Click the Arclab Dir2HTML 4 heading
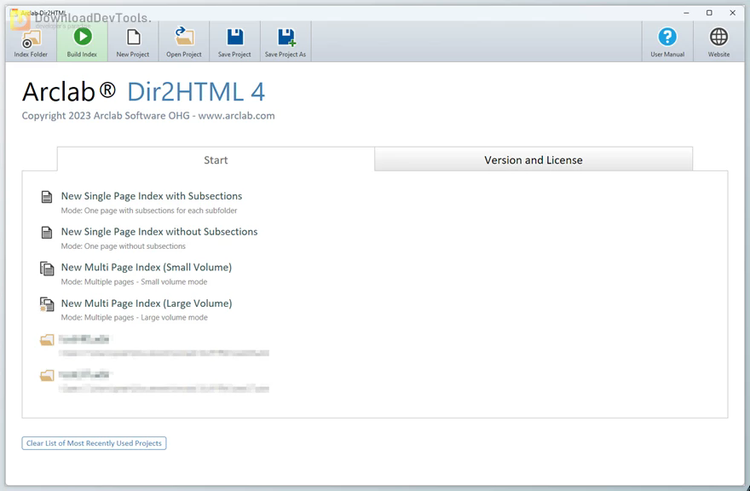Screen dimensions: 750x491 point(143,92)
